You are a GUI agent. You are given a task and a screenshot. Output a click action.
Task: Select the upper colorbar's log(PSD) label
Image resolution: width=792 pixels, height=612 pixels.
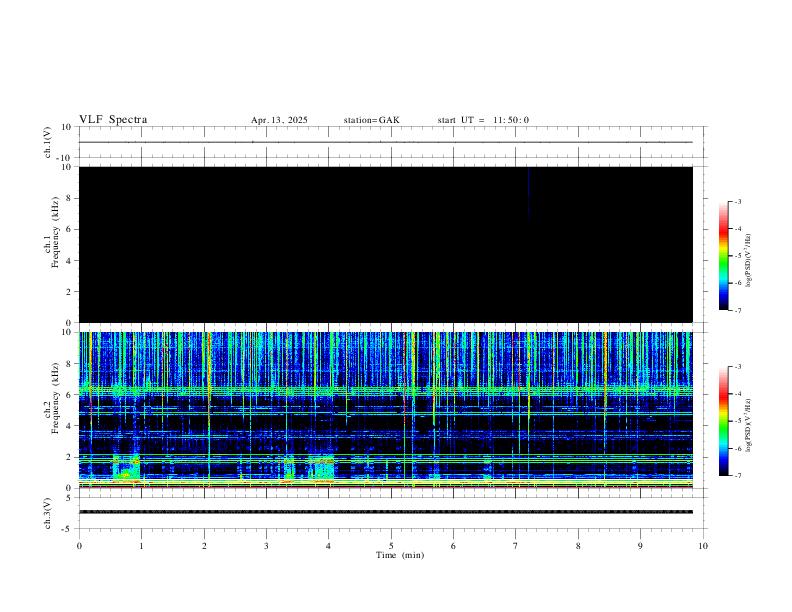click(749, 260)
